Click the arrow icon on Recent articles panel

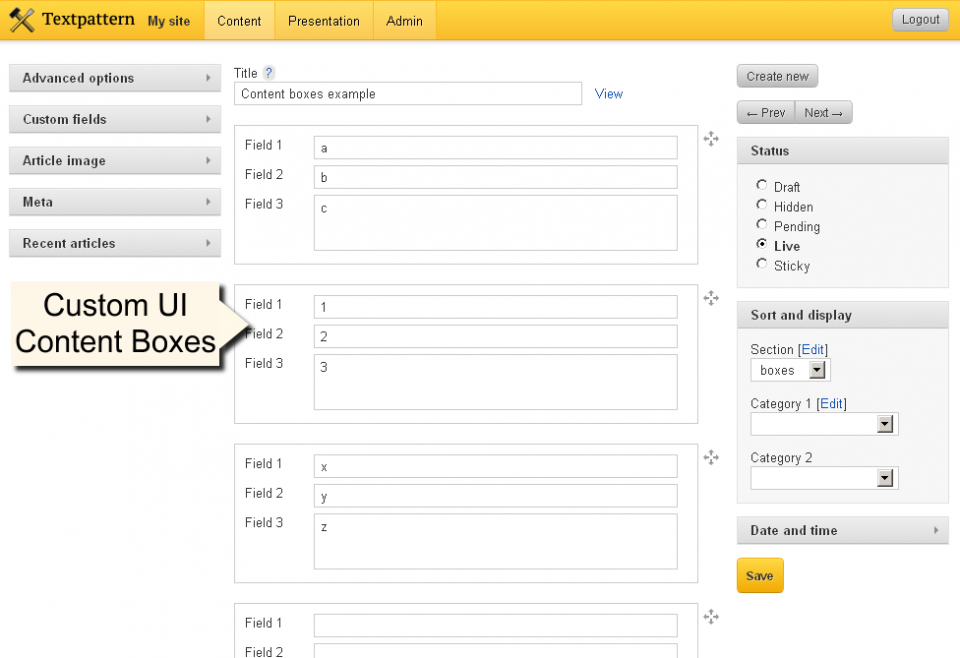(210, 243)
